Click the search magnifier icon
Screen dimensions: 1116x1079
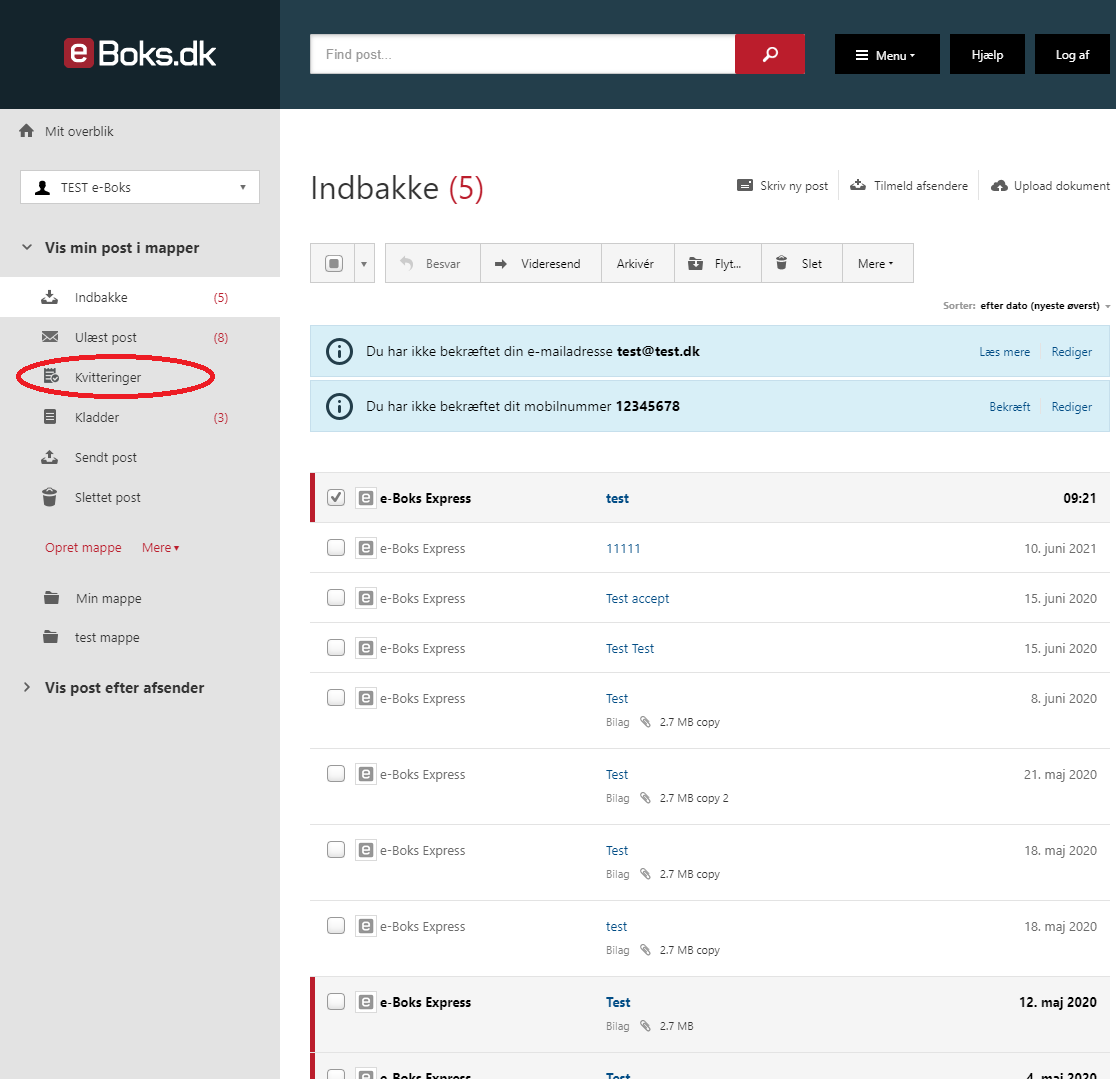(770, 54)
